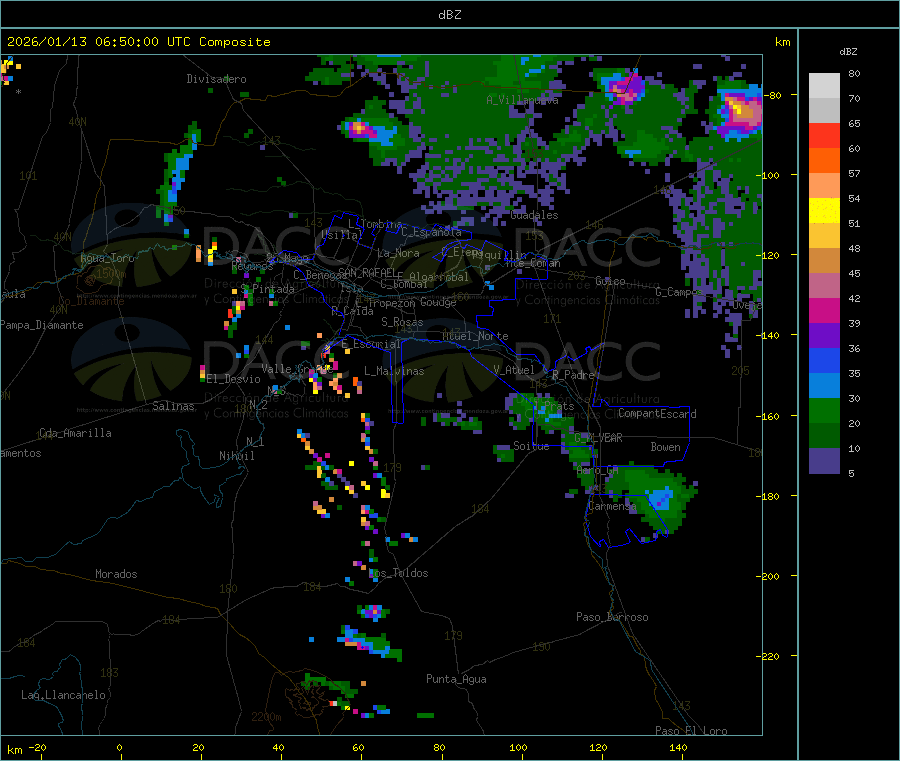This screenshot has height=761, width=900.
Task: Select the S_Rosas map label
Action: (x=402, y=322)
